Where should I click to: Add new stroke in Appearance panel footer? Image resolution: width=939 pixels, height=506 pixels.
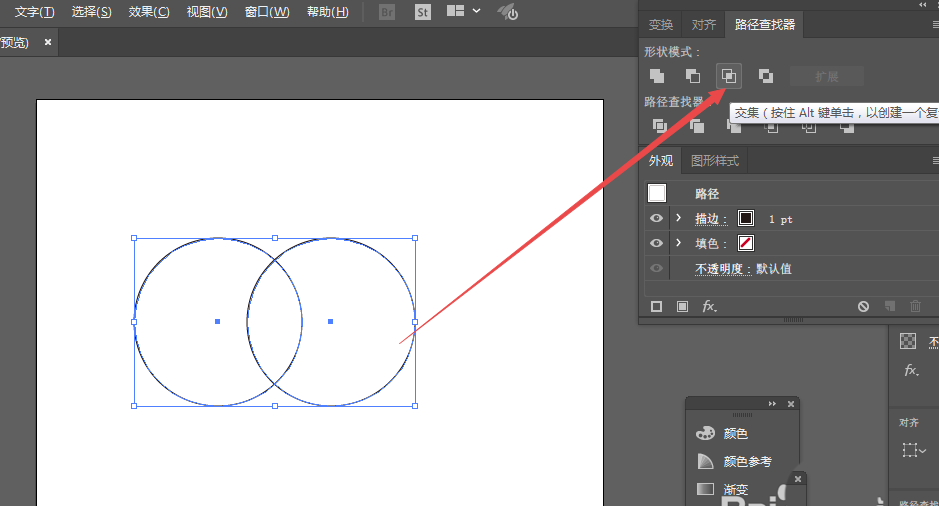point(656,307)
